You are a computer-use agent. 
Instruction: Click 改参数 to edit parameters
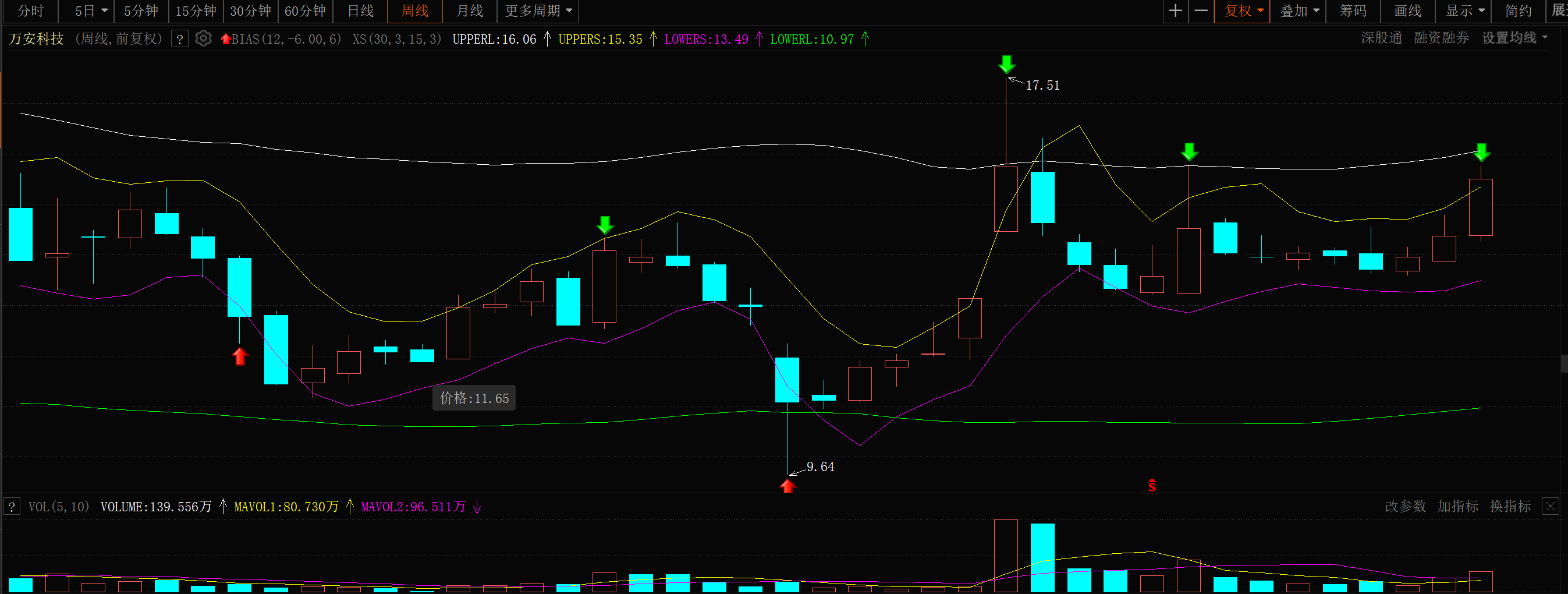pyautogui.click(x=1406, y=506)
